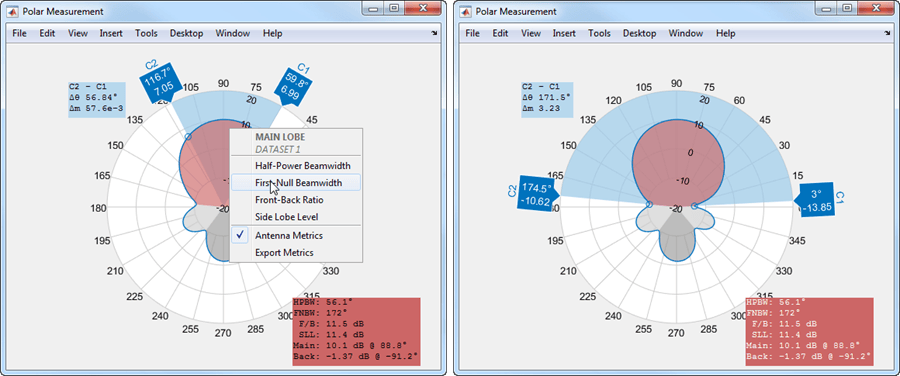Open Window menu in left window
Screen dimensions: 900x376
[x=232, y=33]
